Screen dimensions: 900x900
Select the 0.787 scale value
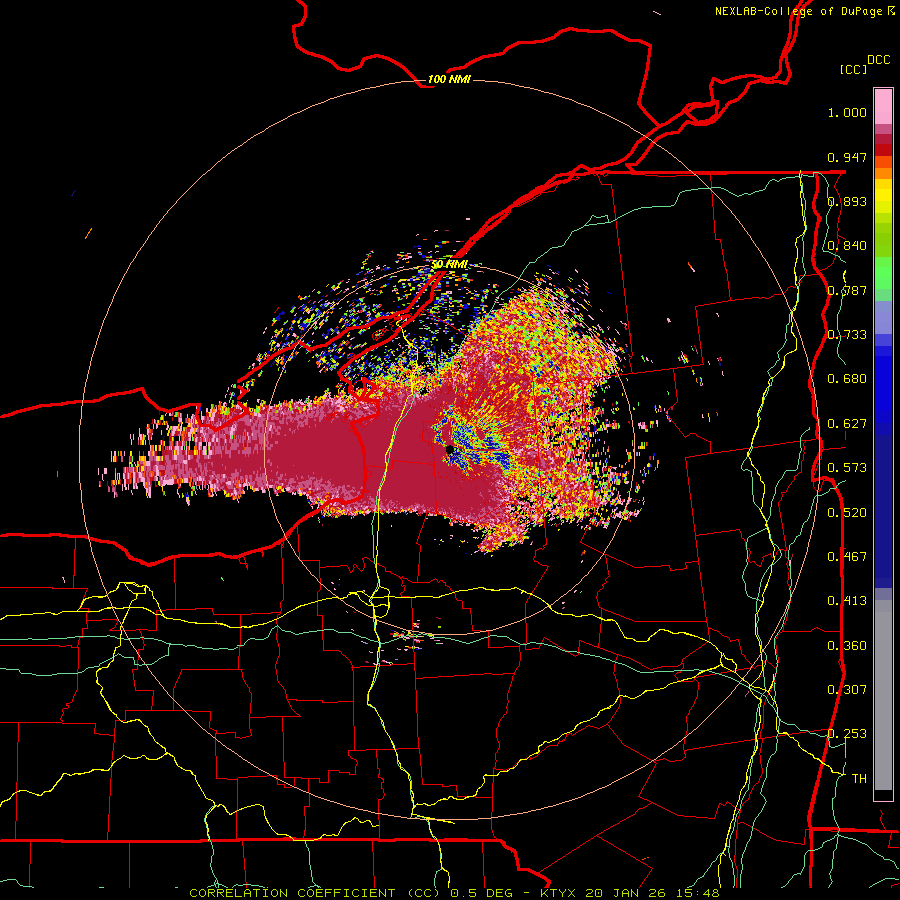(847, 290)
